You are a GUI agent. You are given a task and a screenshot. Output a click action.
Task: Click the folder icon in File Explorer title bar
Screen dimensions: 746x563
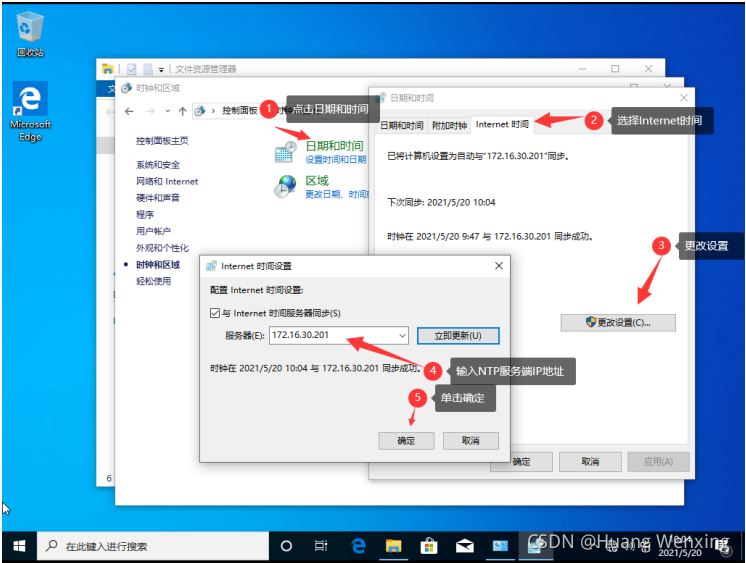(x=108, y=69)
